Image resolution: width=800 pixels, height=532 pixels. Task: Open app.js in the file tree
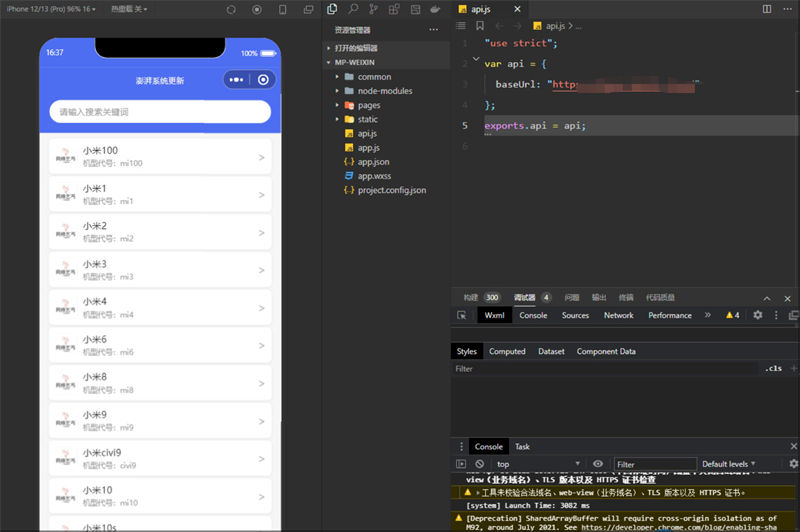coord(368,148)
